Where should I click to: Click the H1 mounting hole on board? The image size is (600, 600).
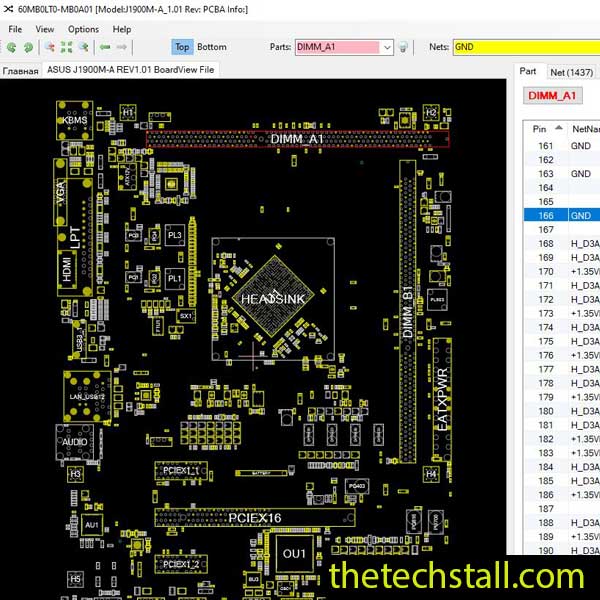[x=128, y=112]
